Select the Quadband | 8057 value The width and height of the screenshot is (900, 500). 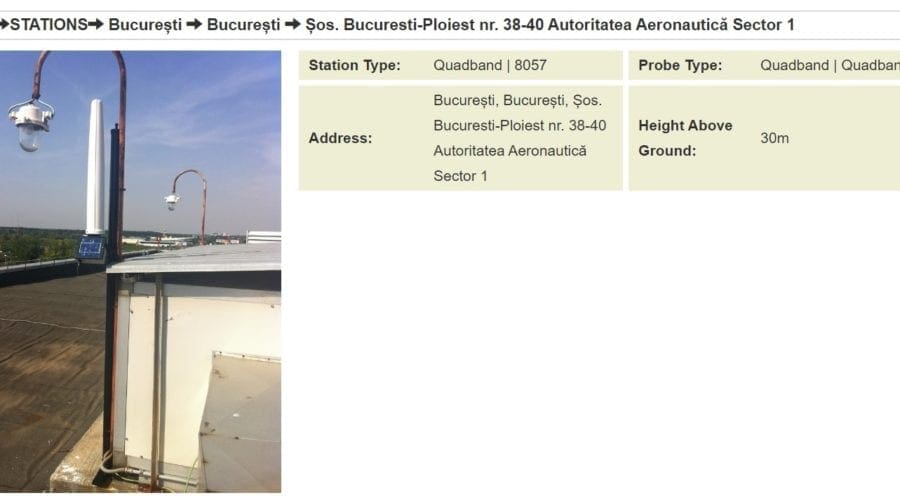click(x=490, y=65)
